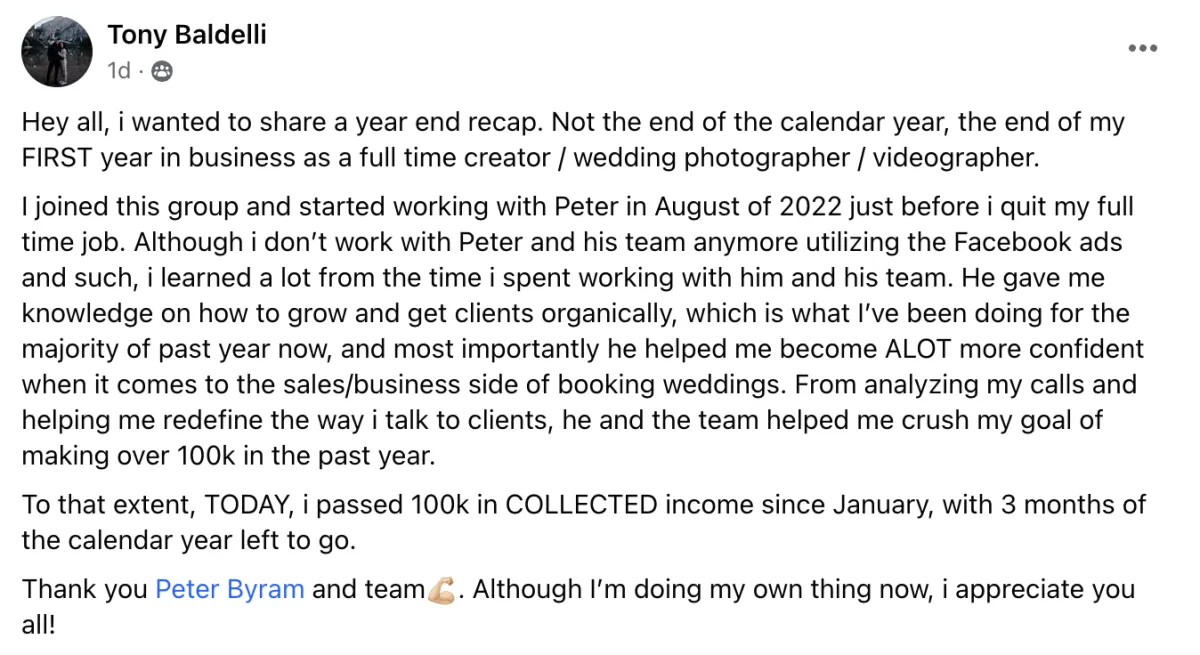This screenshot has height=655, width=1200.
Task: Open Tony Baldelli's profile via name
Action: [x=187, y=36]
